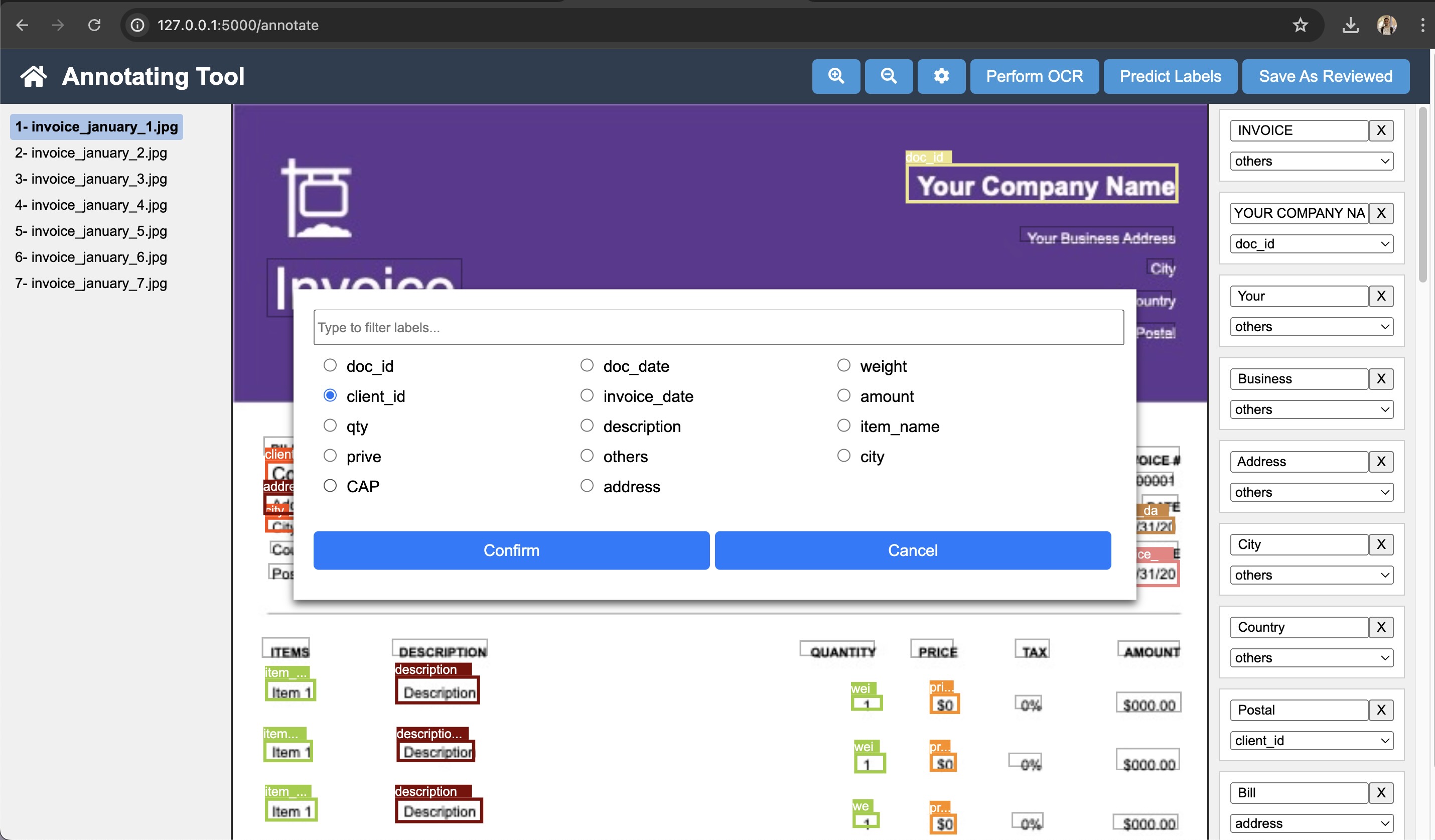This screenshot has height=840, width=1435.
Task: Open invoice_january_3.jpg file
Action: (x=91, y=178)
